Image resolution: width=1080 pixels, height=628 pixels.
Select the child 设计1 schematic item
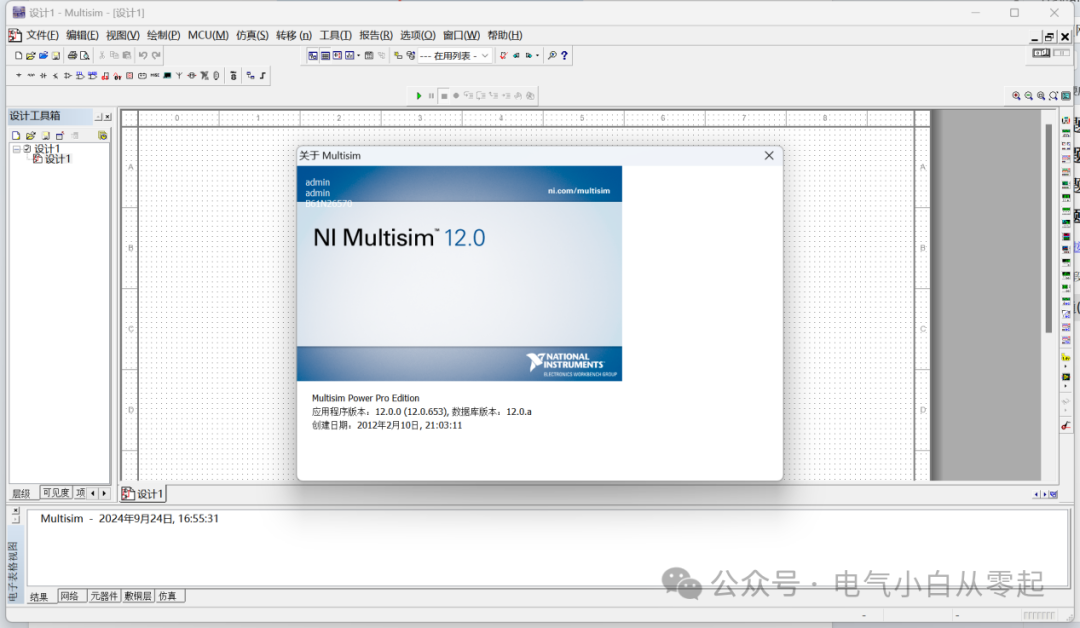coord(58,159)
